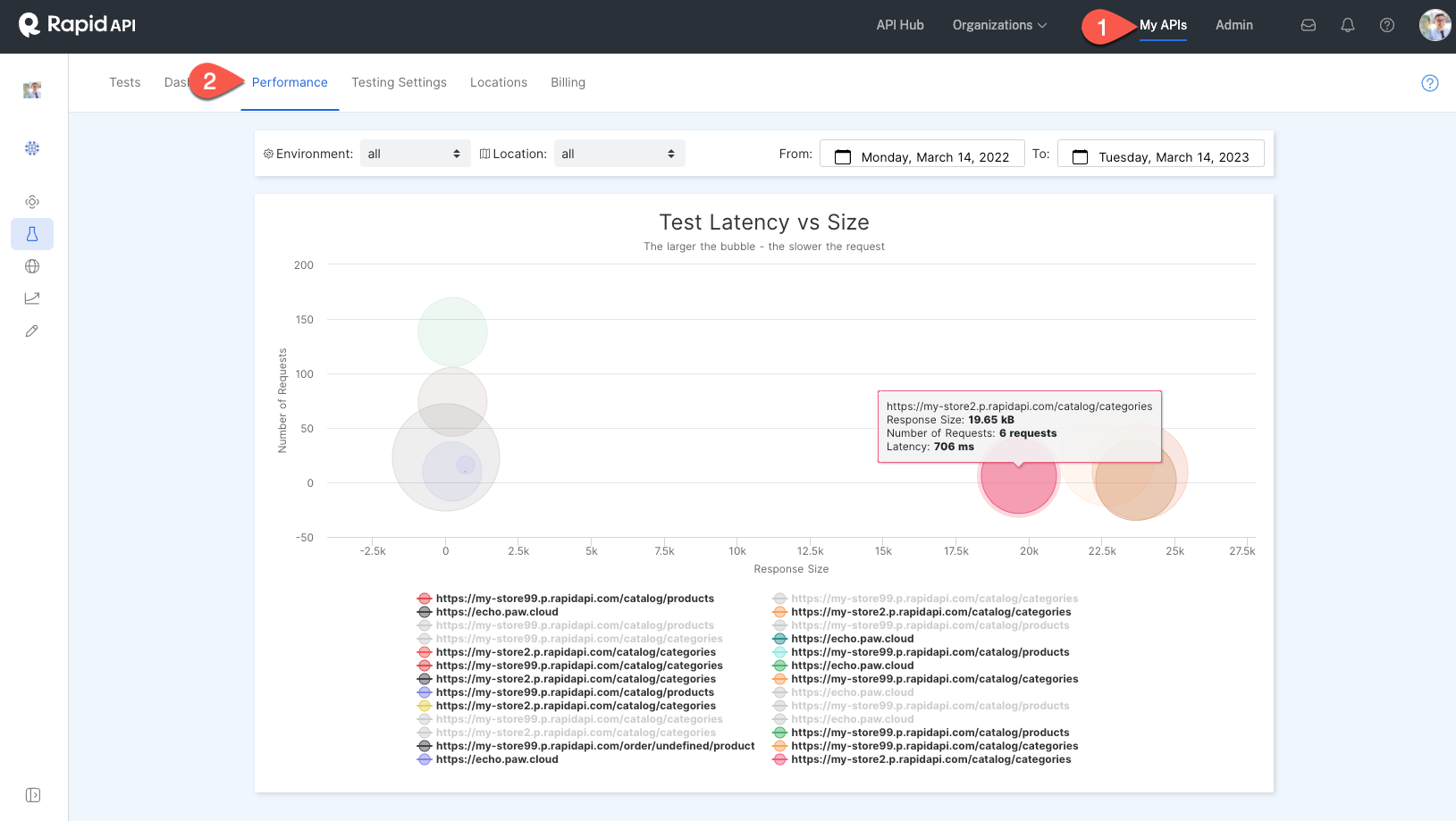This screenshot has height=821, width=1456.
Task: Open the user profile avatar
Action: [x=1435, y=25]
